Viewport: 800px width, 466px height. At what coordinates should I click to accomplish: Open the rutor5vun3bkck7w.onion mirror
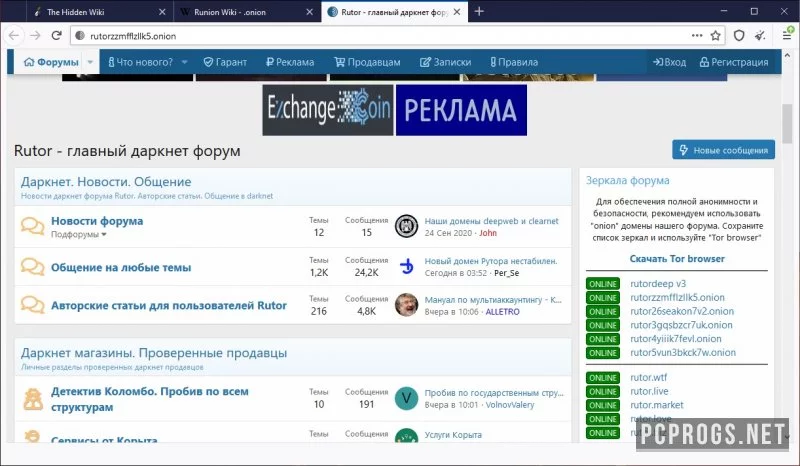pyautogui.click(x=683, y=353)
